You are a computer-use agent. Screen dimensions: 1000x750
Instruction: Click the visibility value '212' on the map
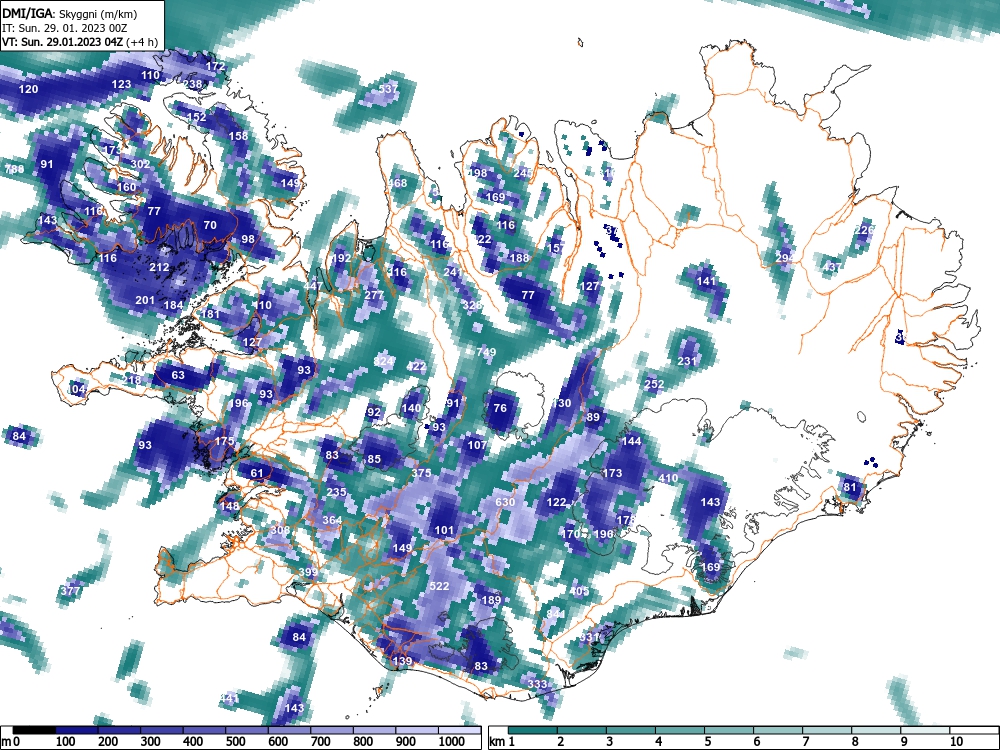coord(159,267)
